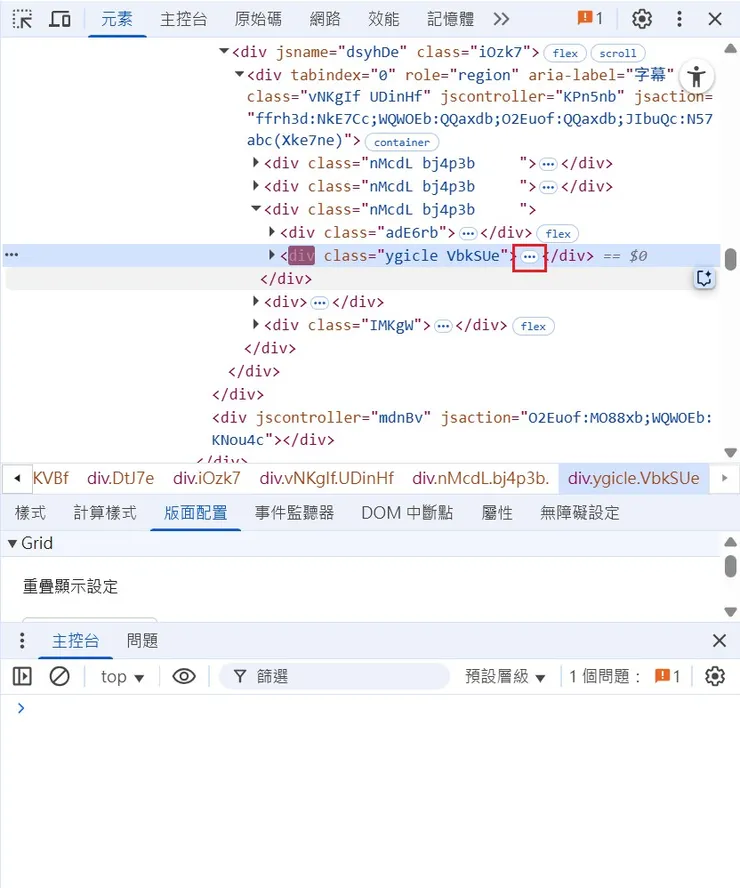Toggle the container badge under the region div
Image resolution: width=740 pixels, height=888 pixels.
401,142
